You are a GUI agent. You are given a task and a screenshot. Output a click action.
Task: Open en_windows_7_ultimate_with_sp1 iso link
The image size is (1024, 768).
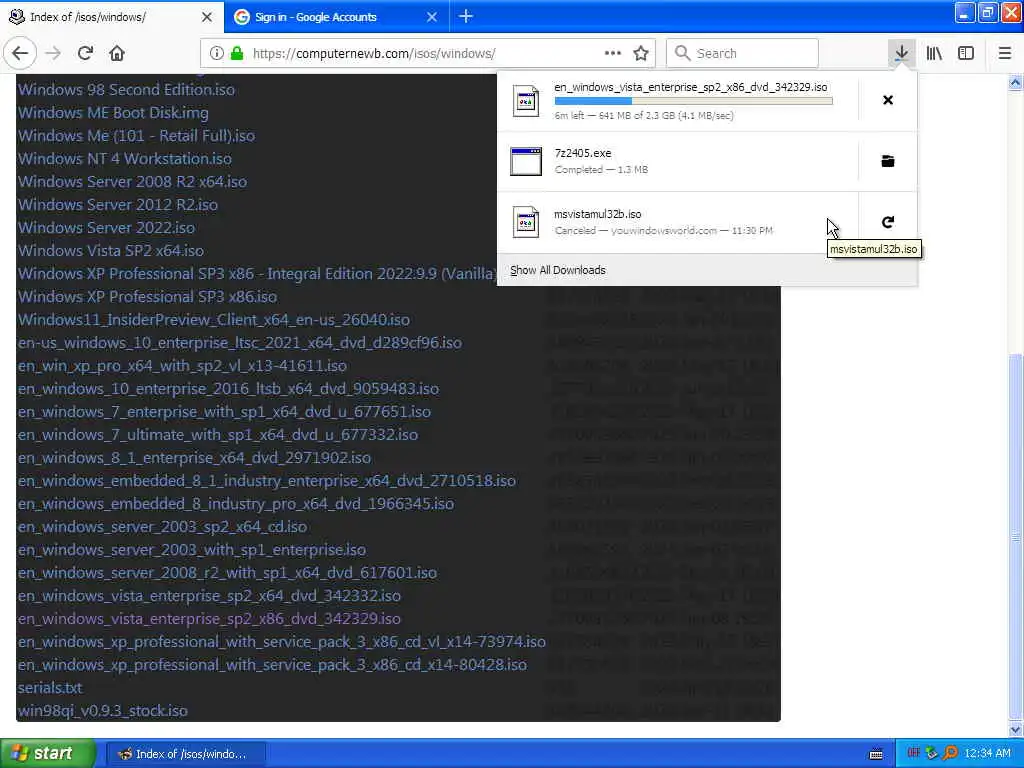pyautogui.click(x=217, y=435)
